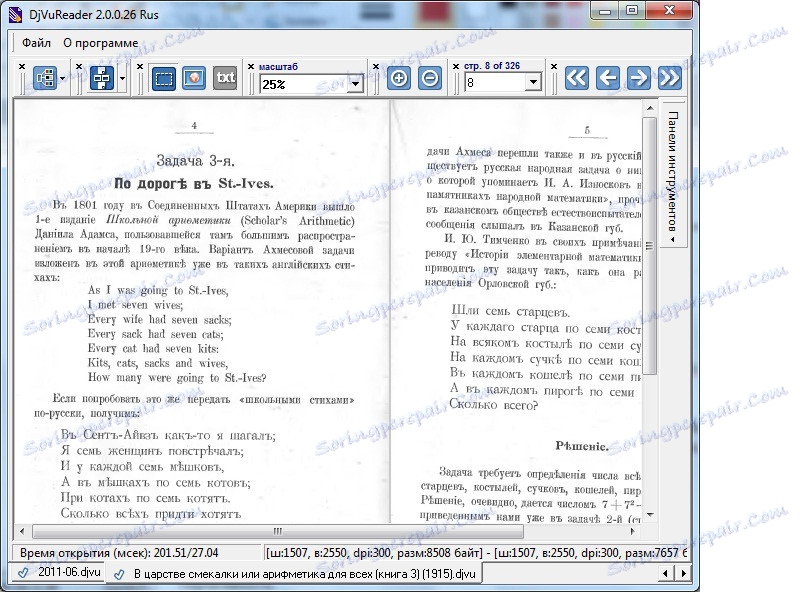Image resolution: width=800 pixels, height=600 pixels.
Task: Select the image snapshot tool
Action: click(x=194, y=78)
